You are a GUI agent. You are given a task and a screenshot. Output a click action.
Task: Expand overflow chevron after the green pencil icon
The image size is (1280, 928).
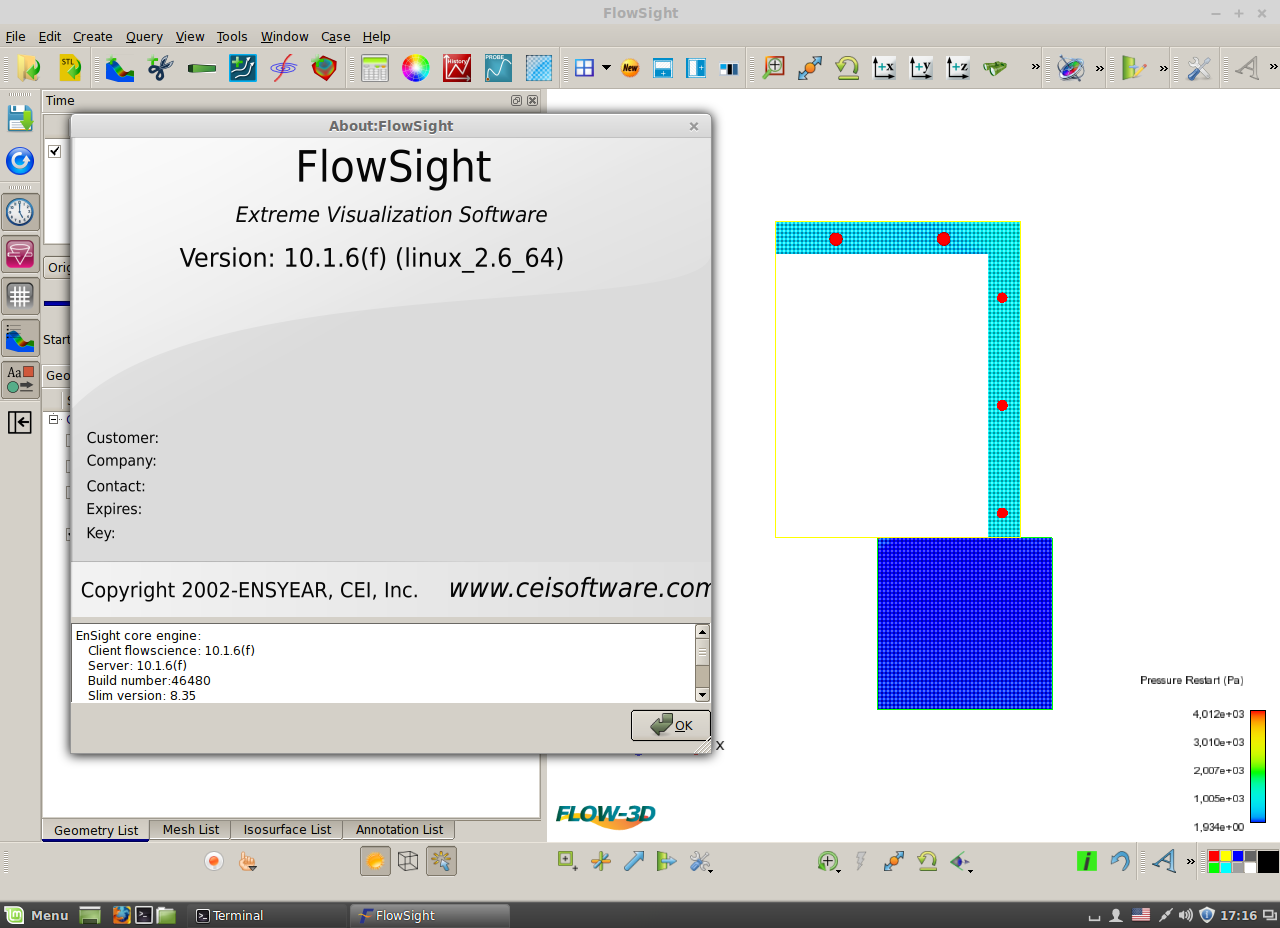pyautogui.click(x=1163, y=68)
